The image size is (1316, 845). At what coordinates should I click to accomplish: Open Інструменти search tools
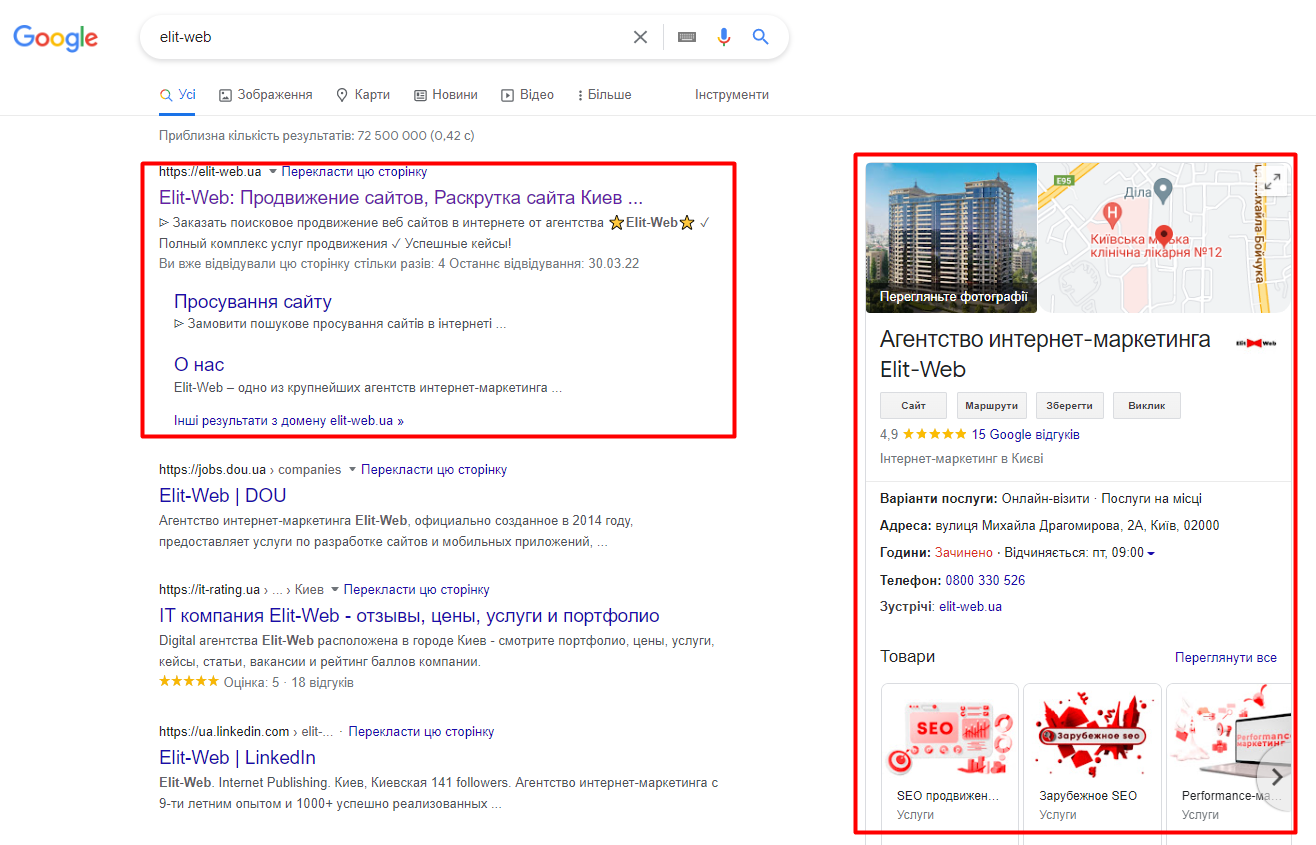(x=732, y=95)
